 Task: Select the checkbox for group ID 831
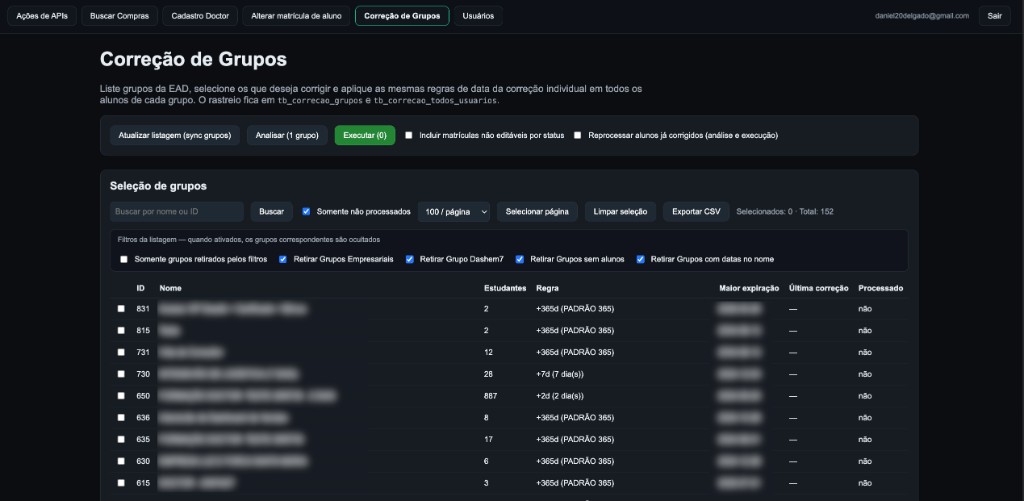click(121, 308)
